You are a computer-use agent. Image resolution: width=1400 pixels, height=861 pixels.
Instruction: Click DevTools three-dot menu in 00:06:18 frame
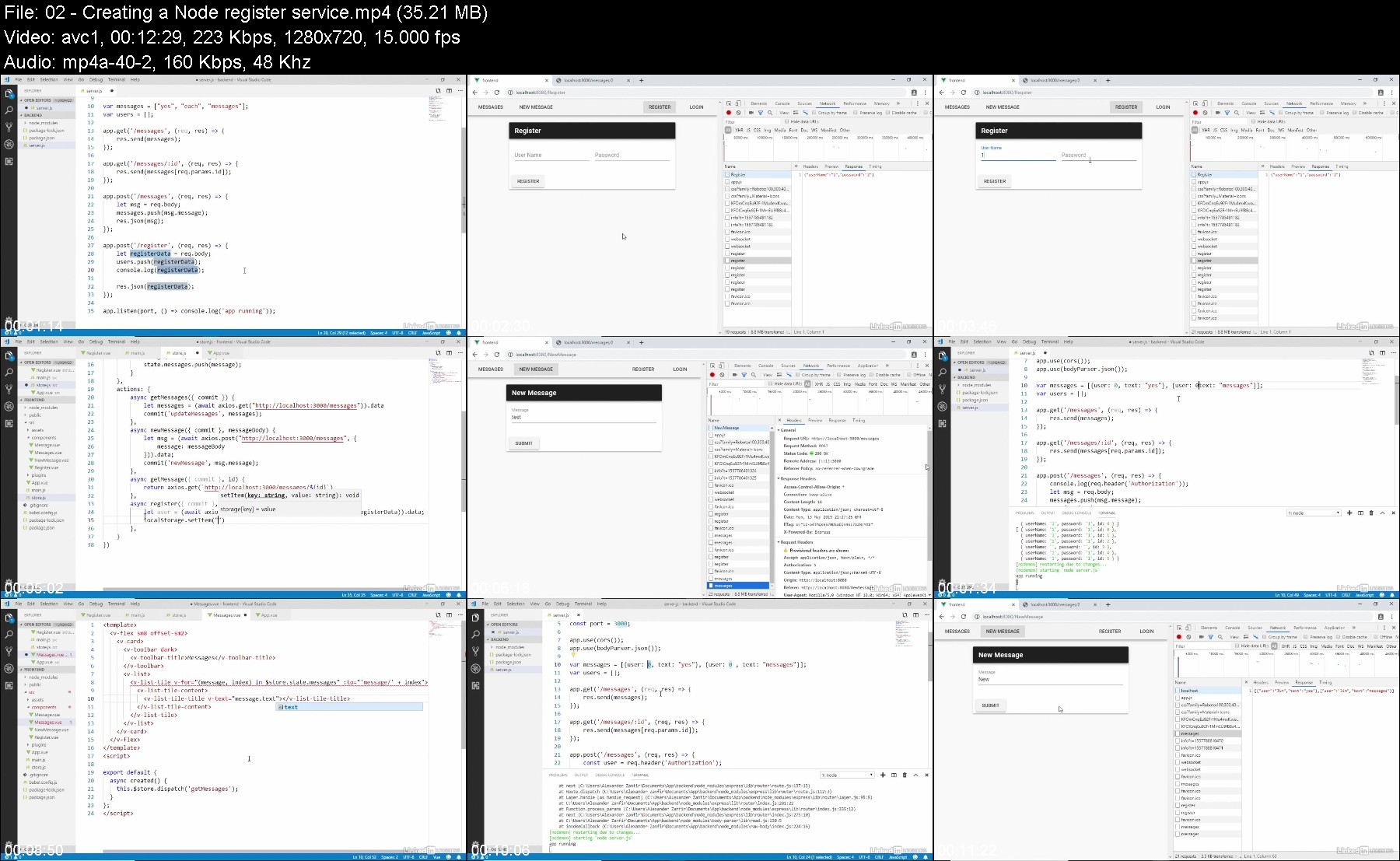pos(918,366)
